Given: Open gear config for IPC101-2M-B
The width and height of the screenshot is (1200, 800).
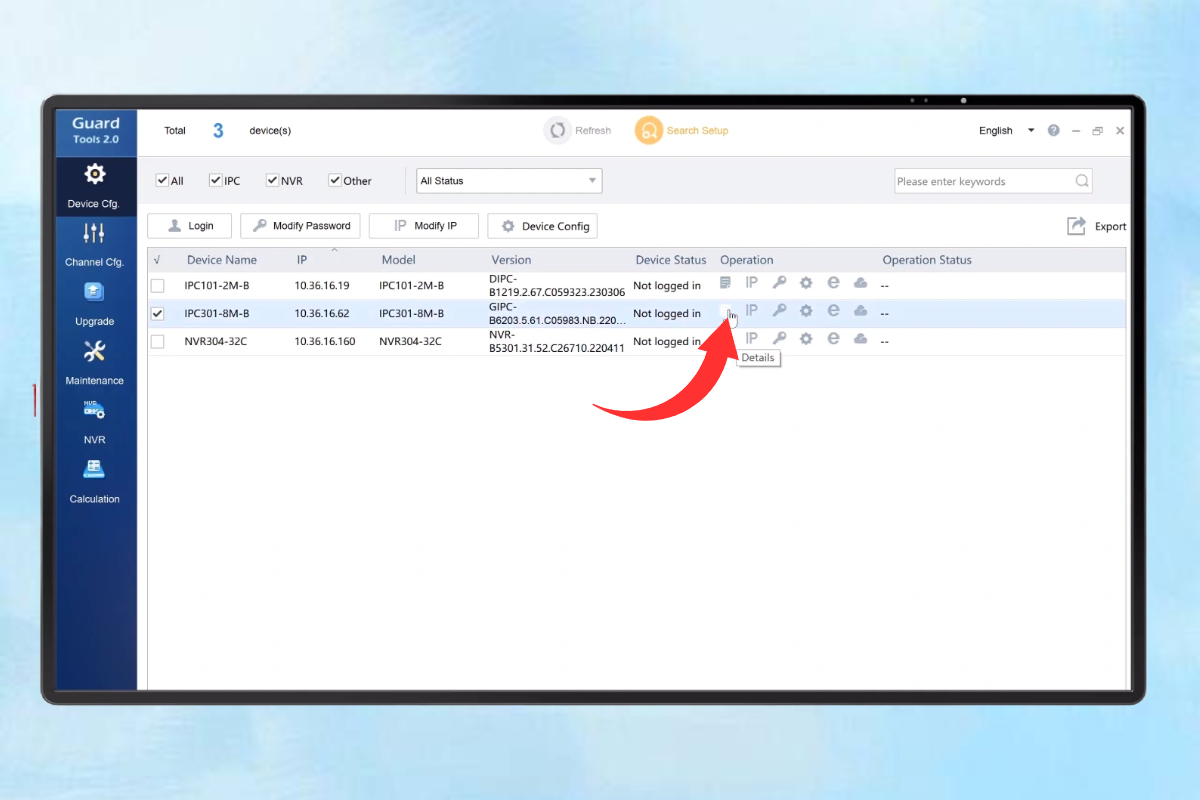Looking at the screenshot, I should click(806, 284).
